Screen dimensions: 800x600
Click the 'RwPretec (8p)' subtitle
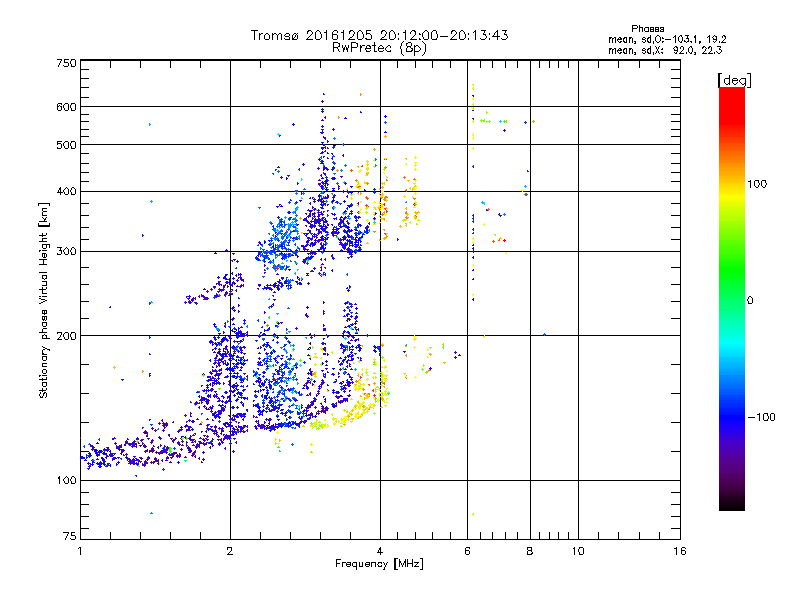tap(379, 48)
